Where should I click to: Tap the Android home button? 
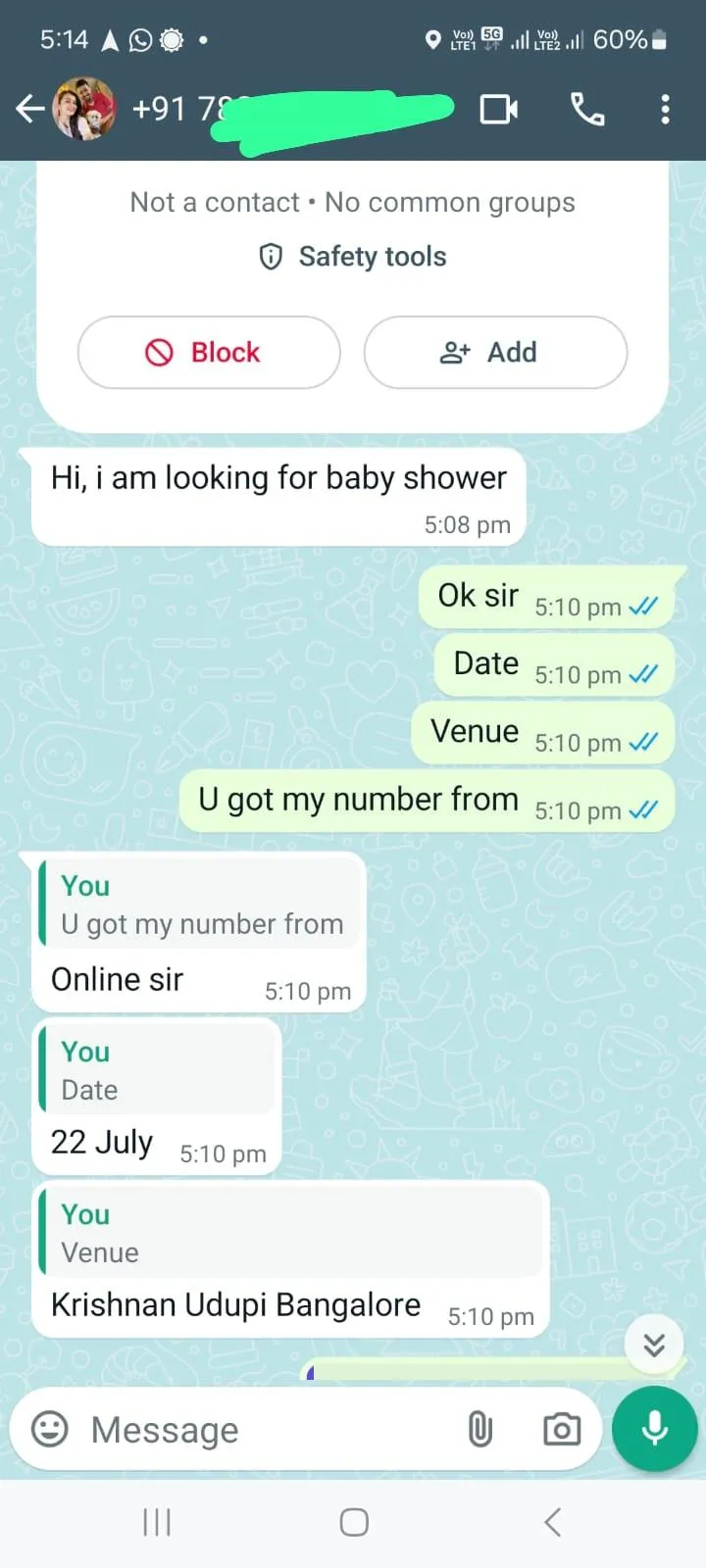[354, 1522]
